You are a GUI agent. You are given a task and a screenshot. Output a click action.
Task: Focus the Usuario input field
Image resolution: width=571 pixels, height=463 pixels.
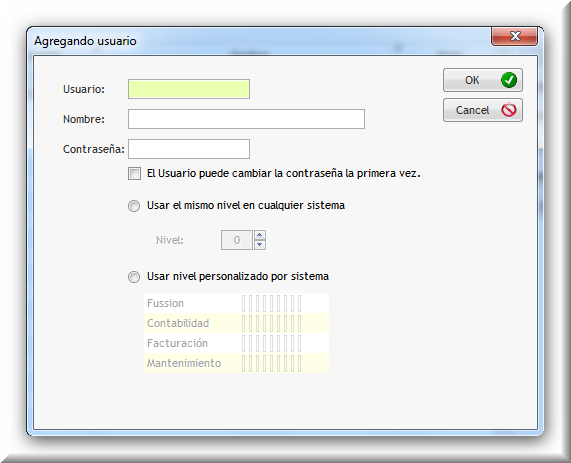pyautogui.click(x=189, y=89)
